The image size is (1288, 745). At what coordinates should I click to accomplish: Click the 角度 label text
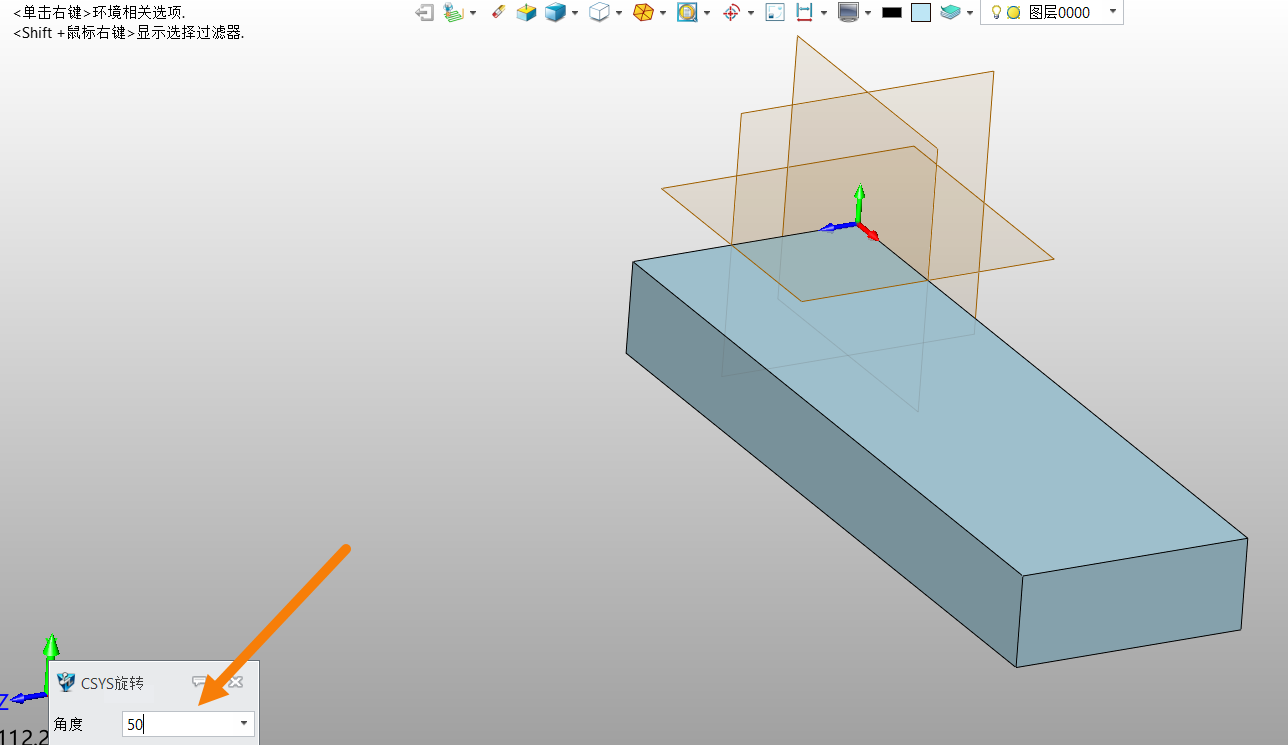click(x=68, y=725)
